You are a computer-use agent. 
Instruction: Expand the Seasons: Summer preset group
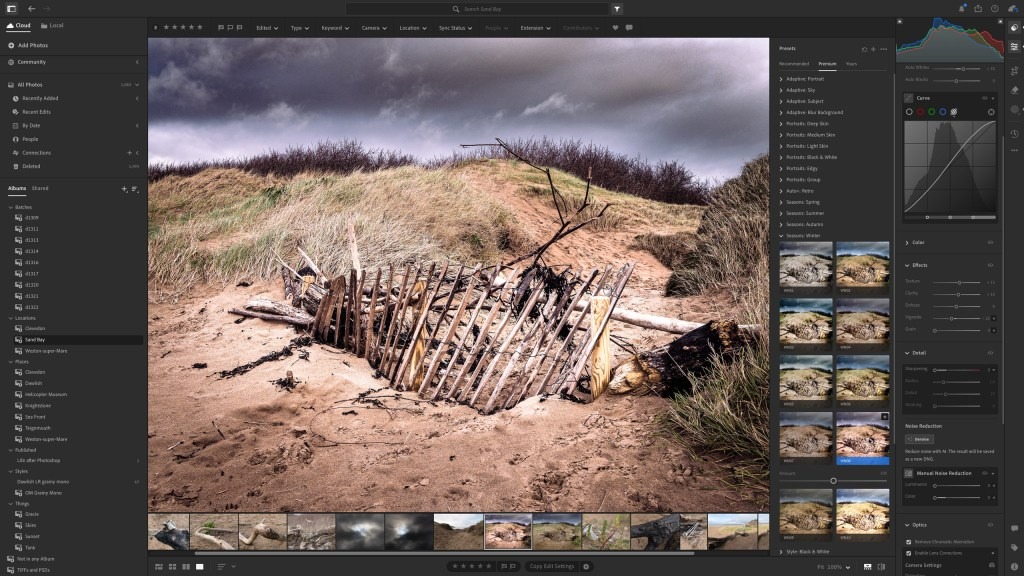[x=805, y=213]
